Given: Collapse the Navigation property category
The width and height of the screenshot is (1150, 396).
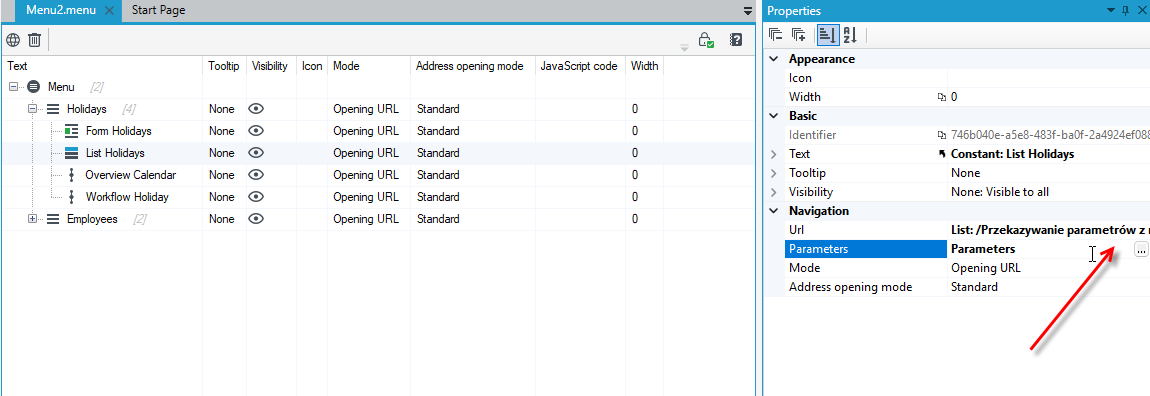Looking at the screenshot, I should pos(773,211).
